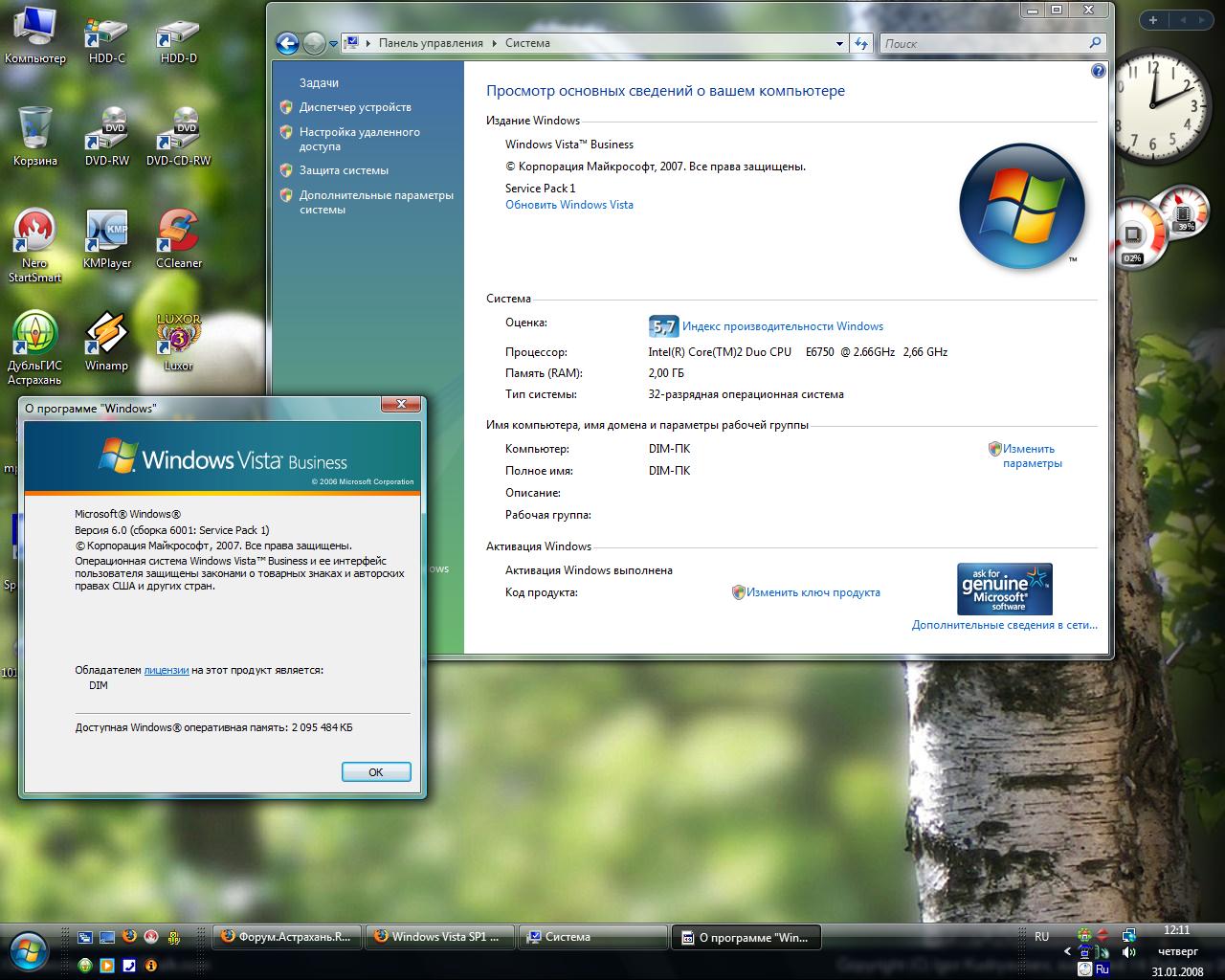The height and width of the screenshot is (980, 1225).
Task: Click the ask for genuine Microsoft logo
Action: click(x=1005, y=589)
